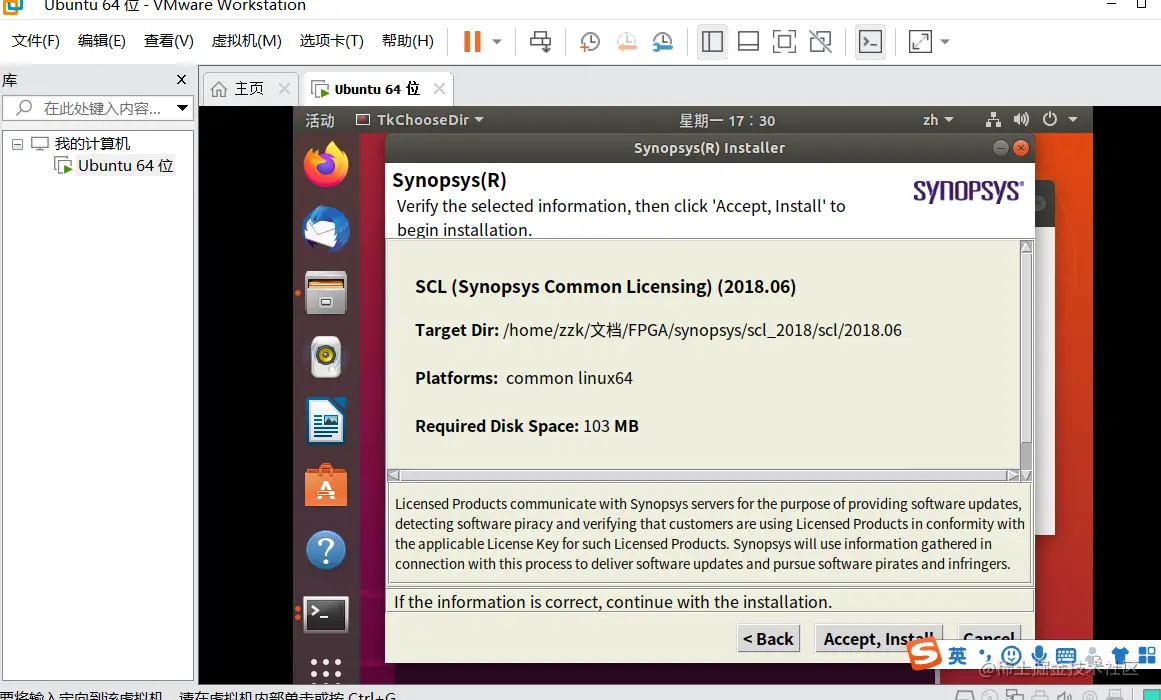Close the Synopsys Installer window
This screenshot has width=1161, height=700.
click(x=1021, y=148)
